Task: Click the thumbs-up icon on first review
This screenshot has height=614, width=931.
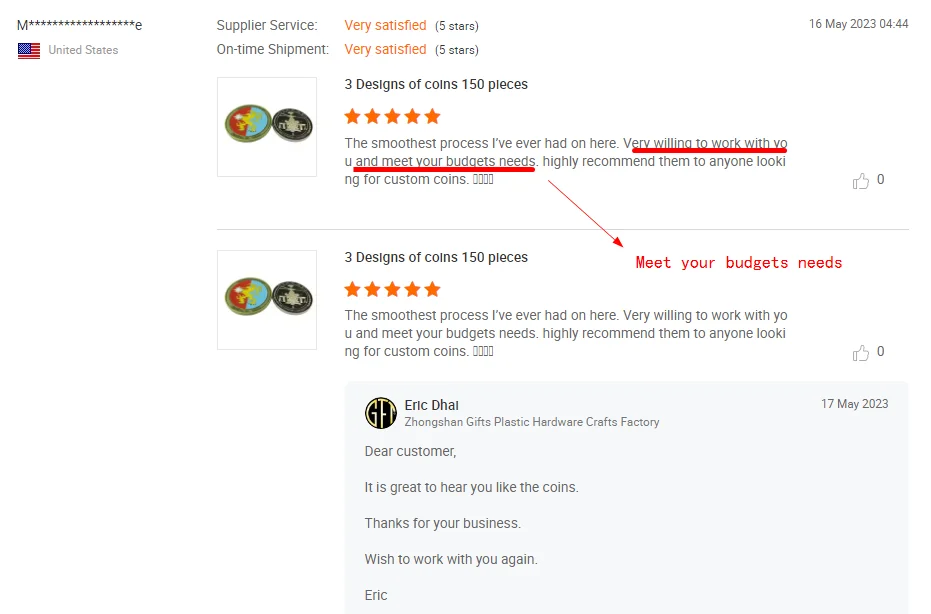Action: [860, 181]
